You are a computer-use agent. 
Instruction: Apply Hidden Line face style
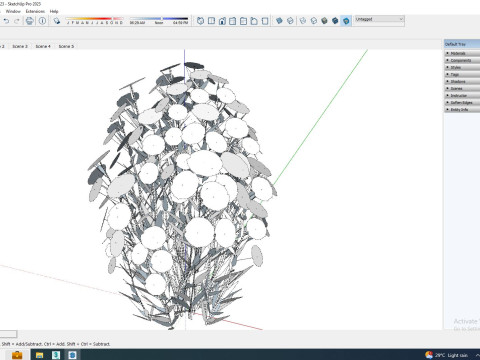click(x=314, y=21)
